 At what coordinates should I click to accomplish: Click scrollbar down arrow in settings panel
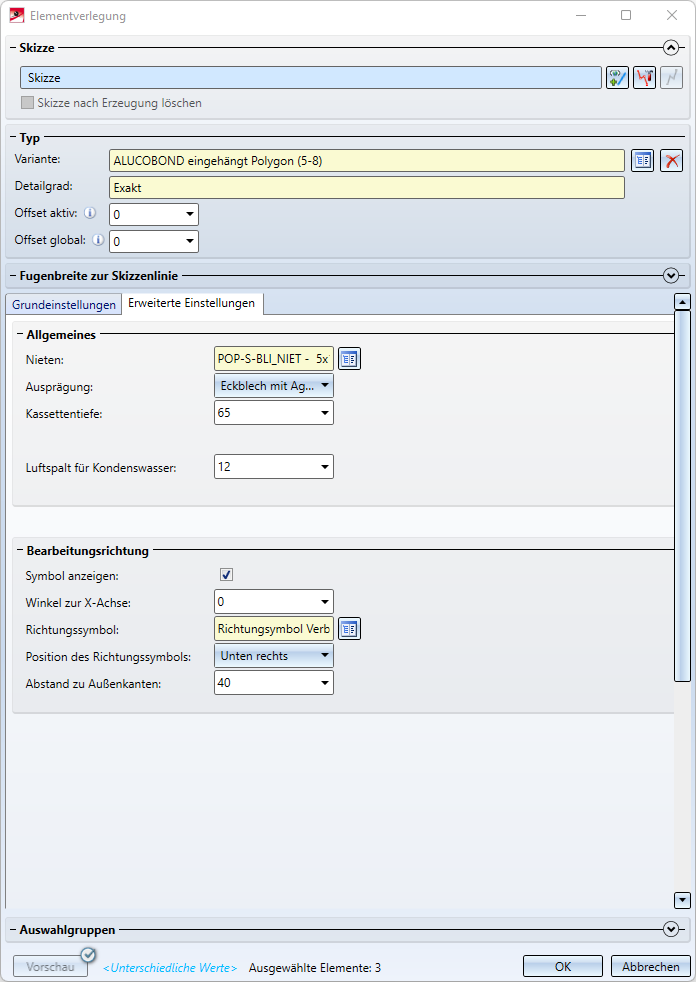(682, 901)
